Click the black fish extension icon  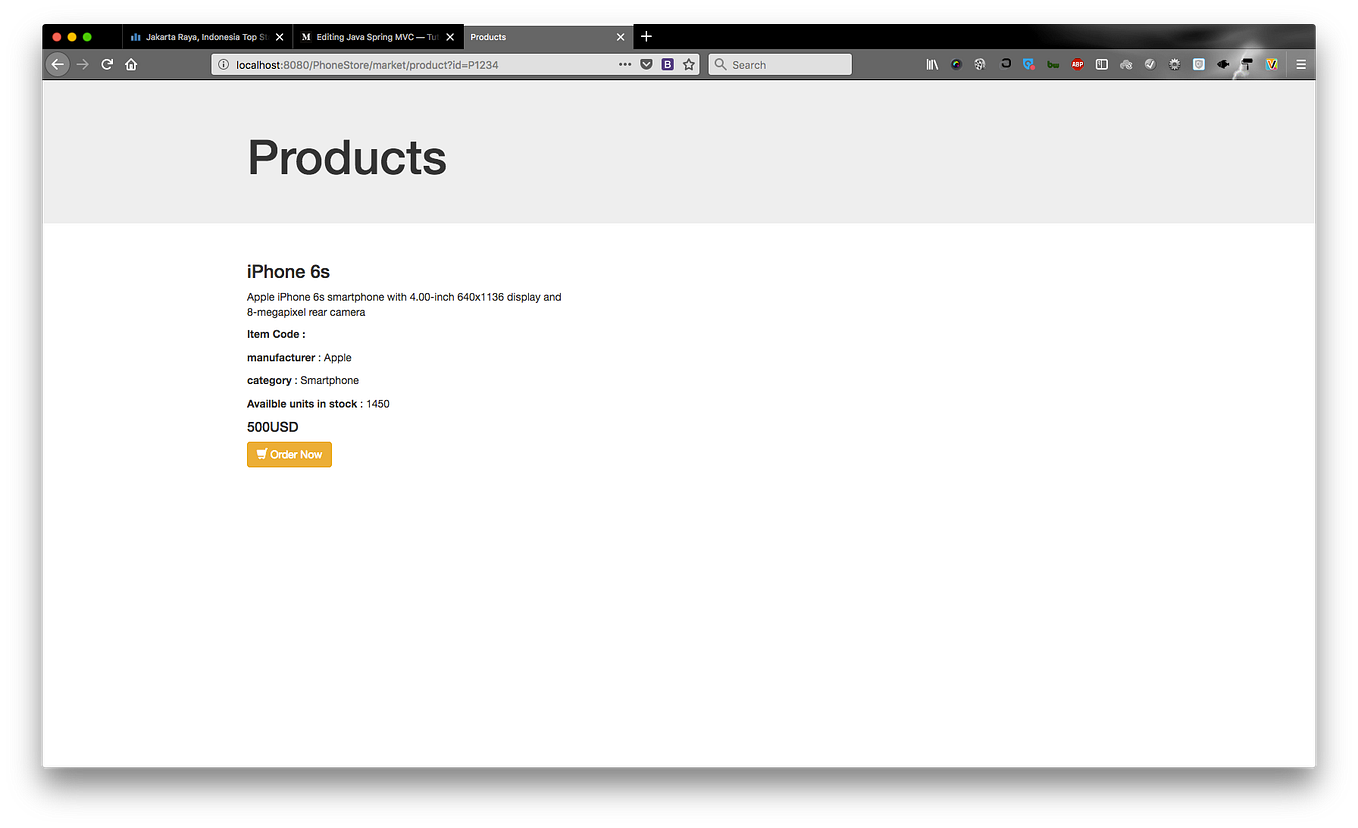(x=1223, y=64)
